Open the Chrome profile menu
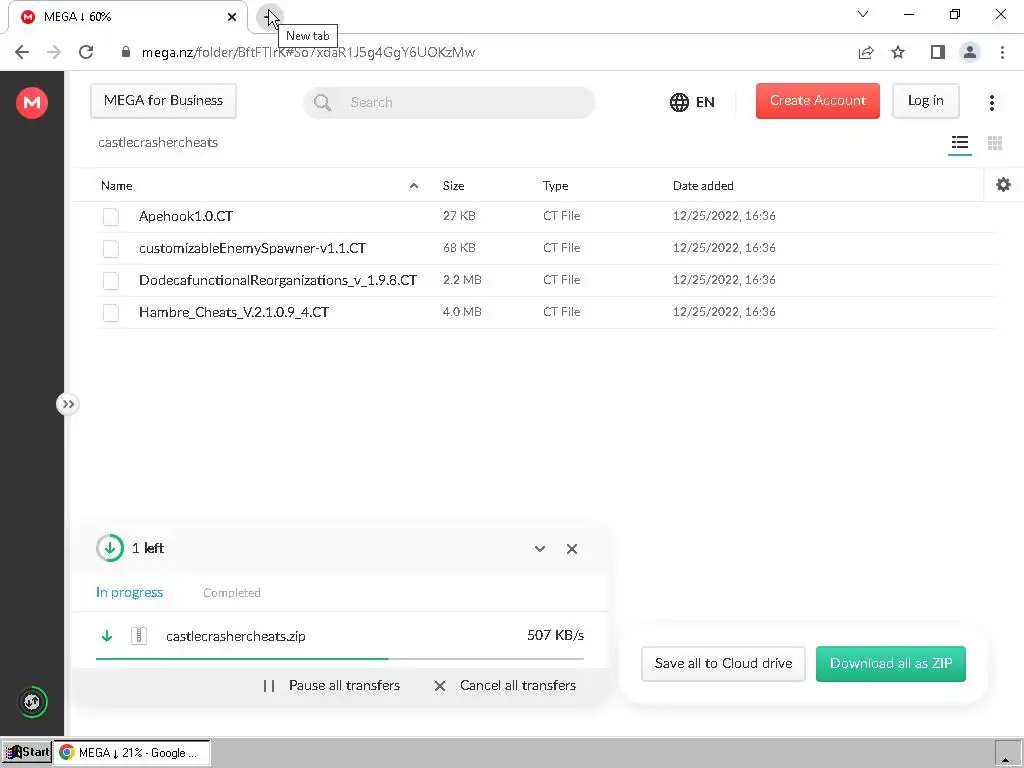Image resolution: width=1024 pixels, height=768 pixels. tap(970, 52)
